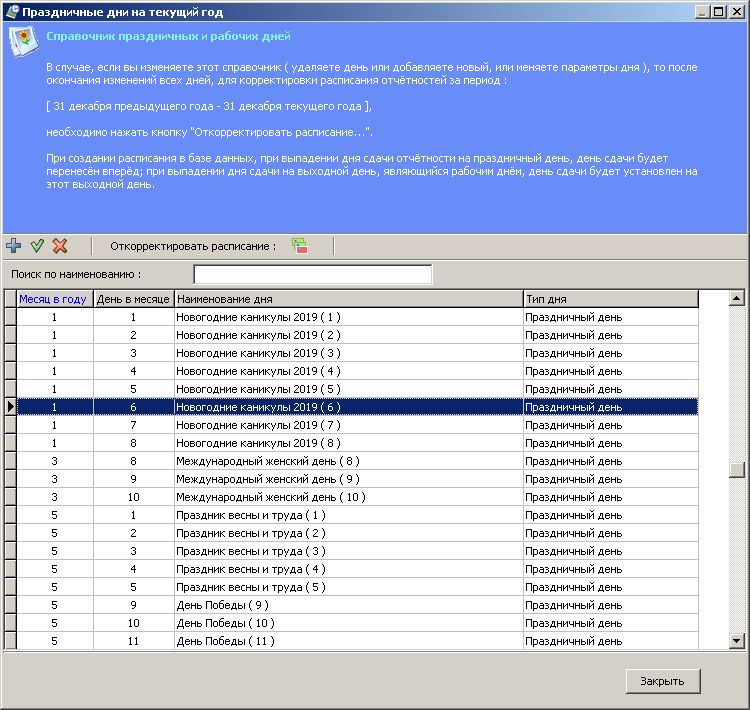This screenshot has height=710, width=750.
Task: Click the green checkmark save icon
Action: (x=37, y=246)
